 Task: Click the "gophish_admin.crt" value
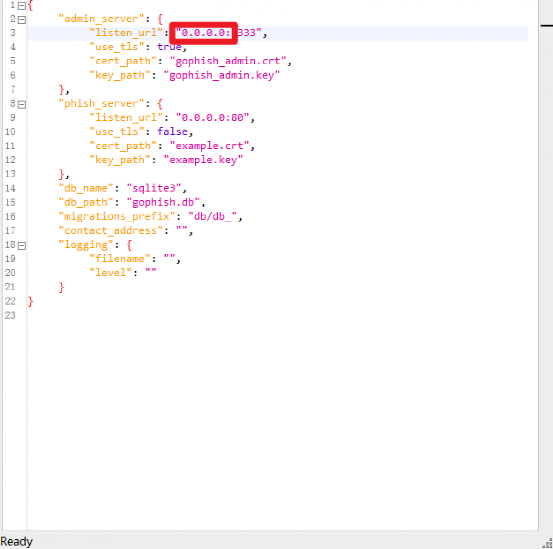pyautogui.click(x=228, y=61)
